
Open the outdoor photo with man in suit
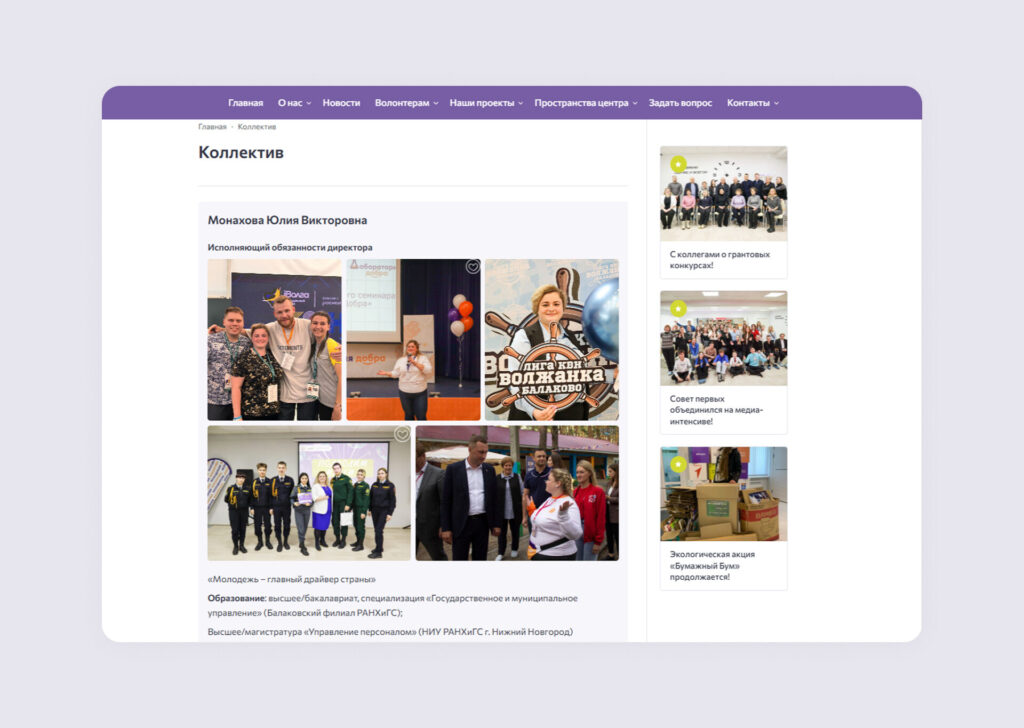[x=516, y=493]
